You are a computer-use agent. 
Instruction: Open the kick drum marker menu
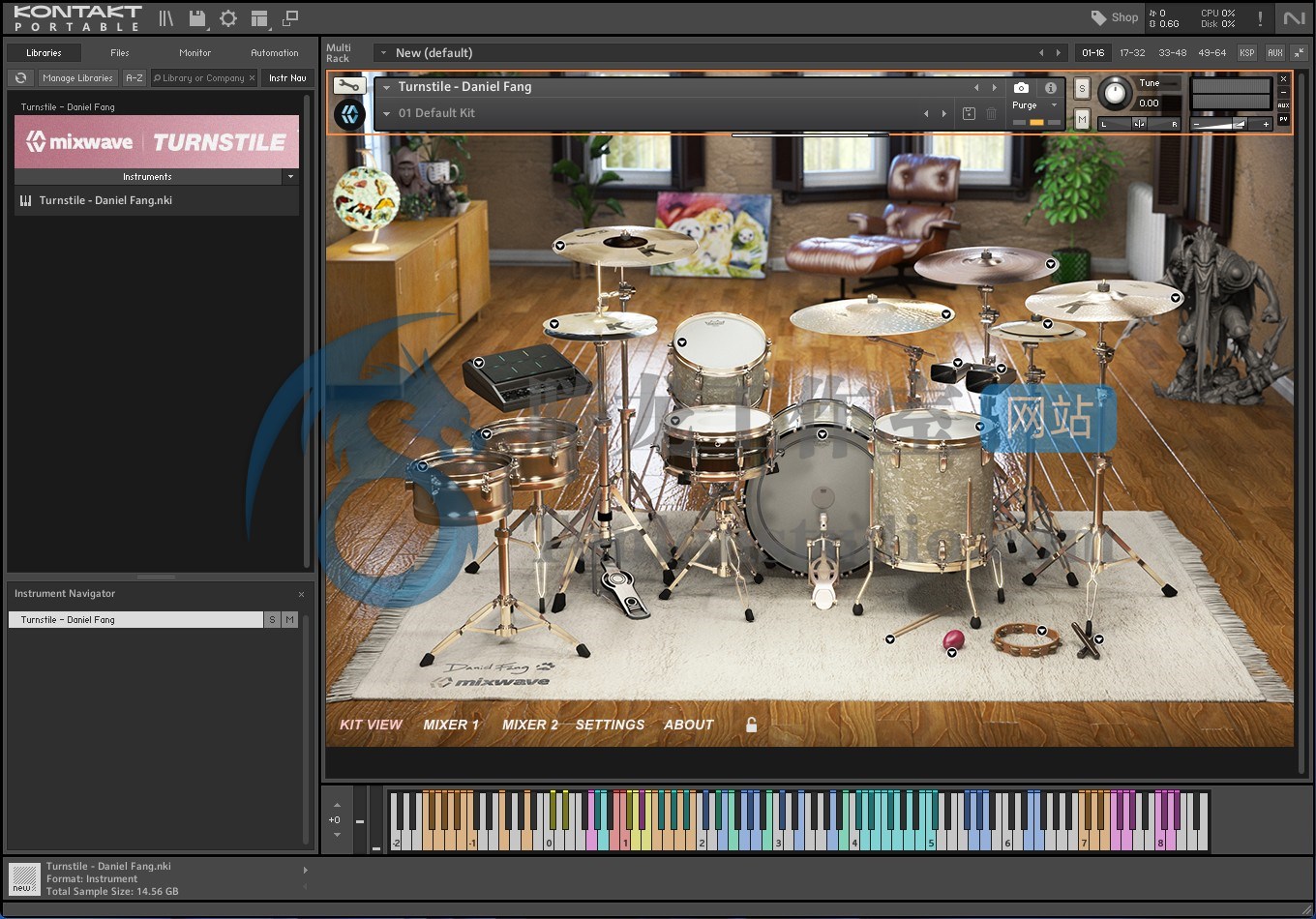click(x=822, y=435)
